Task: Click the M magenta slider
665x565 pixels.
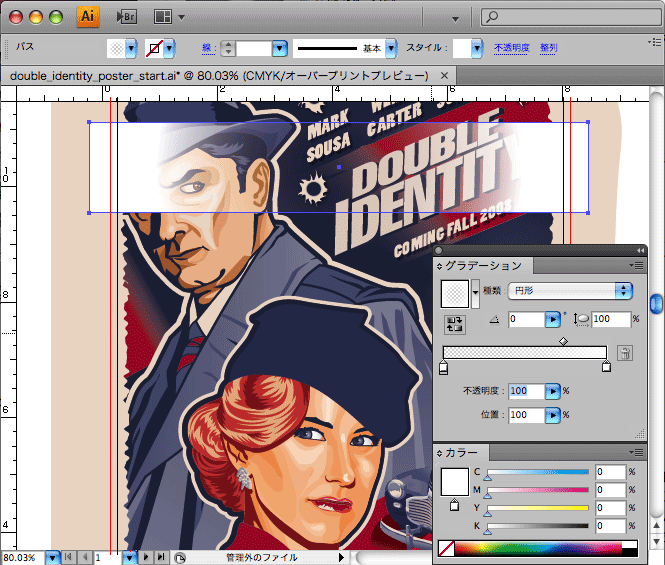Action: click(x=538, y=490)
